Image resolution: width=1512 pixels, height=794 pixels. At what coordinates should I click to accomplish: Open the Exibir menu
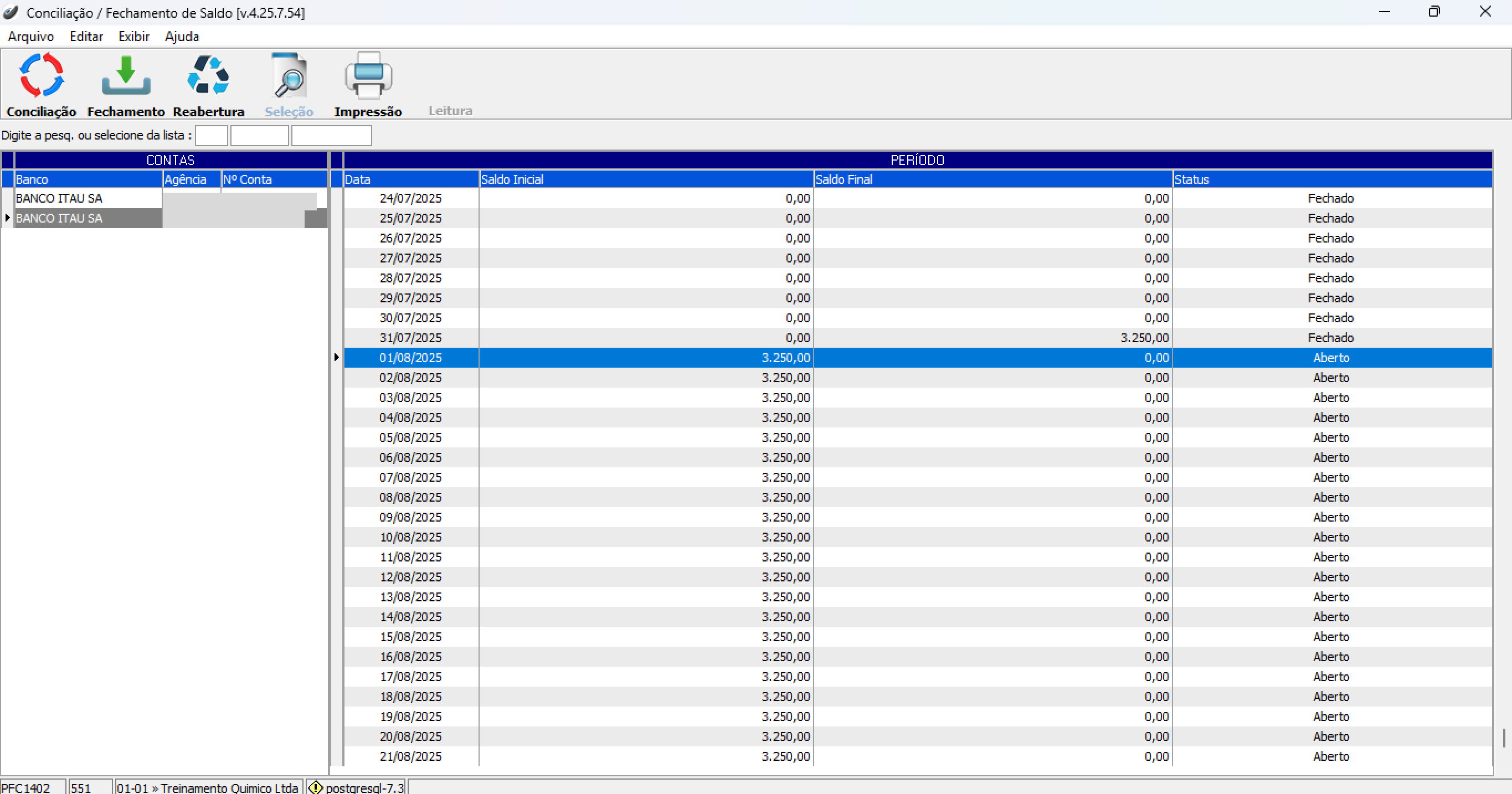[x=134, y=37]
